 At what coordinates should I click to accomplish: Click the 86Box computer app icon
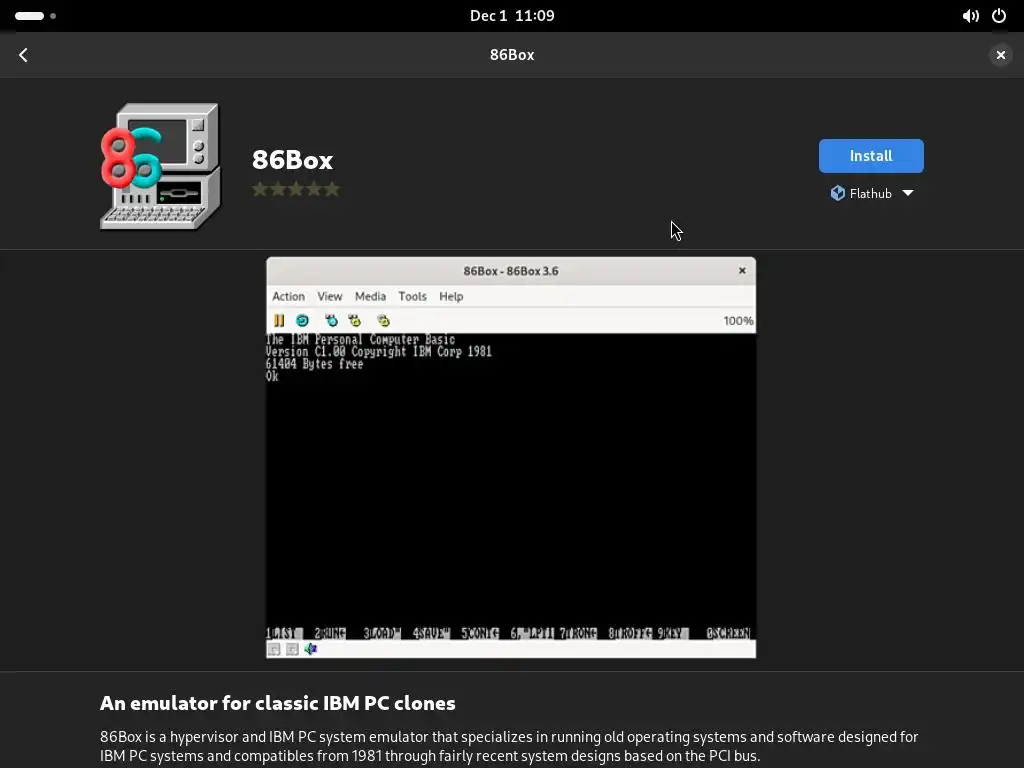pyautogui.click(x=160, y=166)
